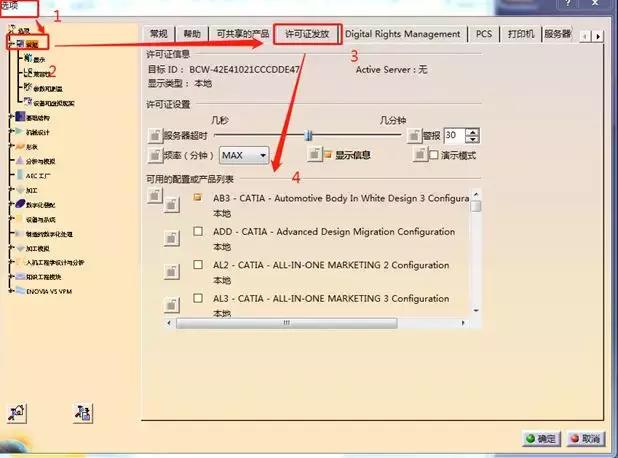Image resolution: width=618 pixels, height=458 pixels.
Task: Switch to the Digital Rights Management tab
Action: 403,34
